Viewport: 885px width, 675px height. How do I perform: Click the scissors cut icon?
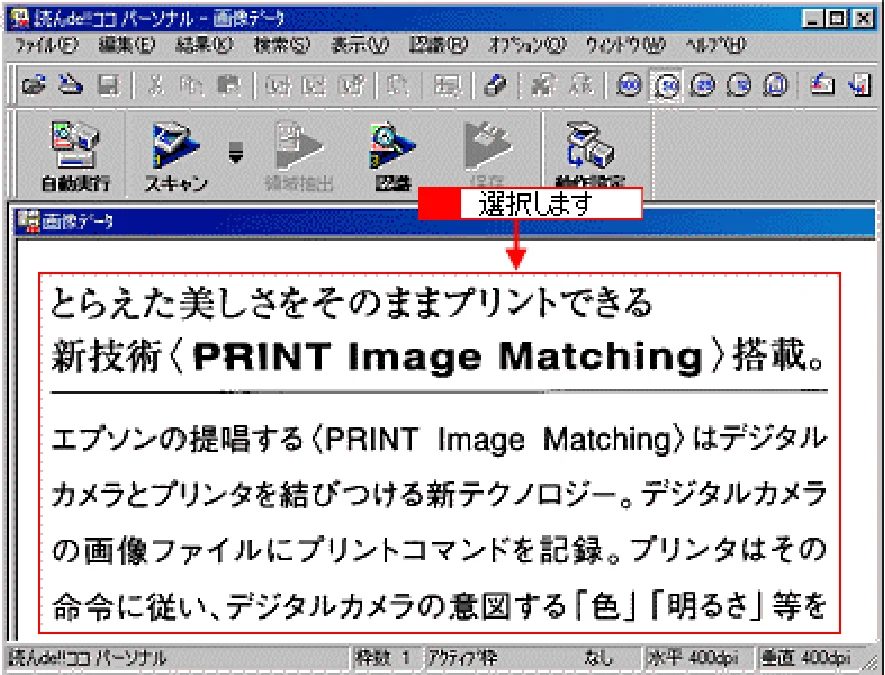(156, 85)
